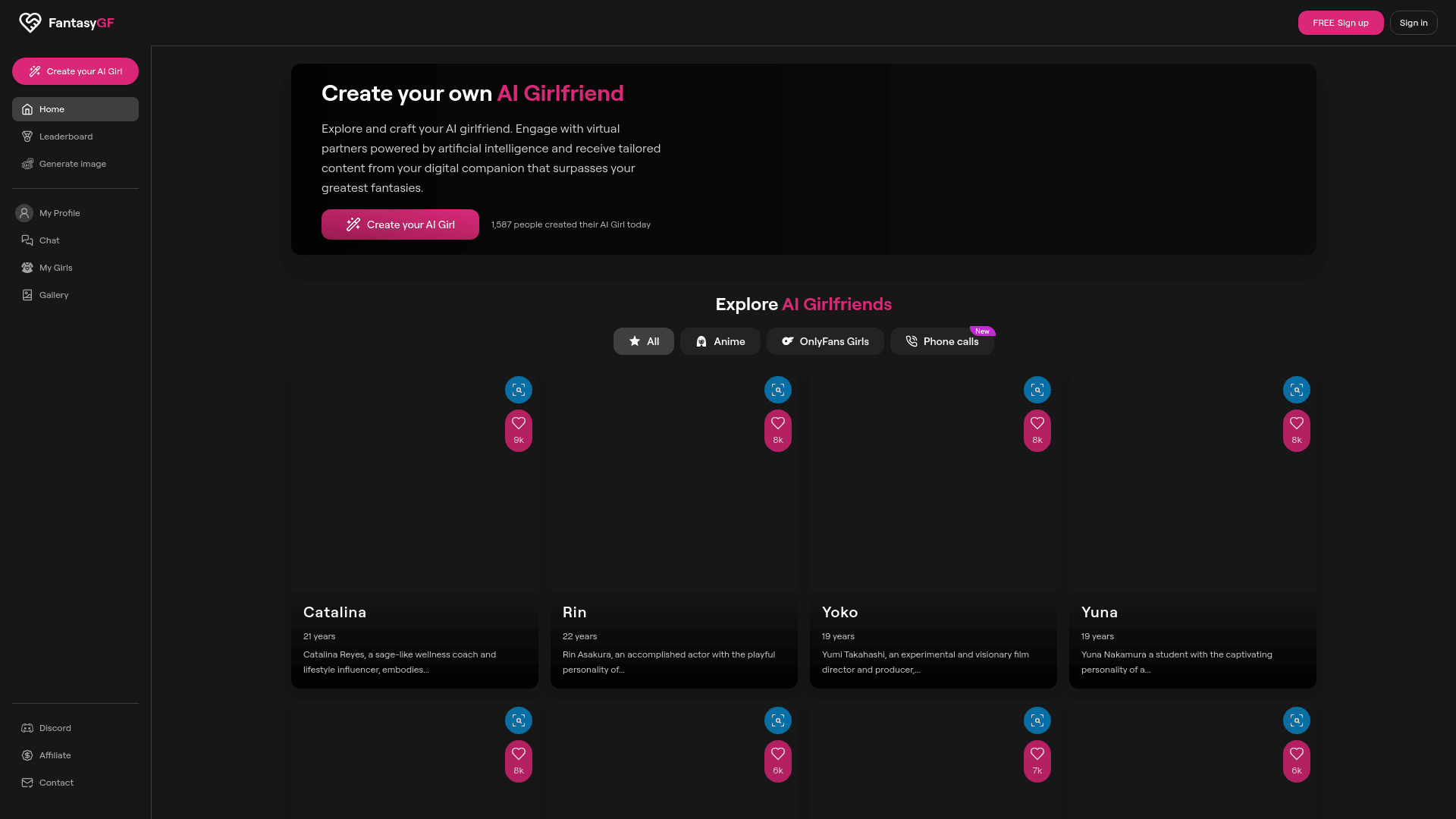Switch to the Phone calls tab
1456x819 pixels.
pyautogui.click(x=941, y=341)
